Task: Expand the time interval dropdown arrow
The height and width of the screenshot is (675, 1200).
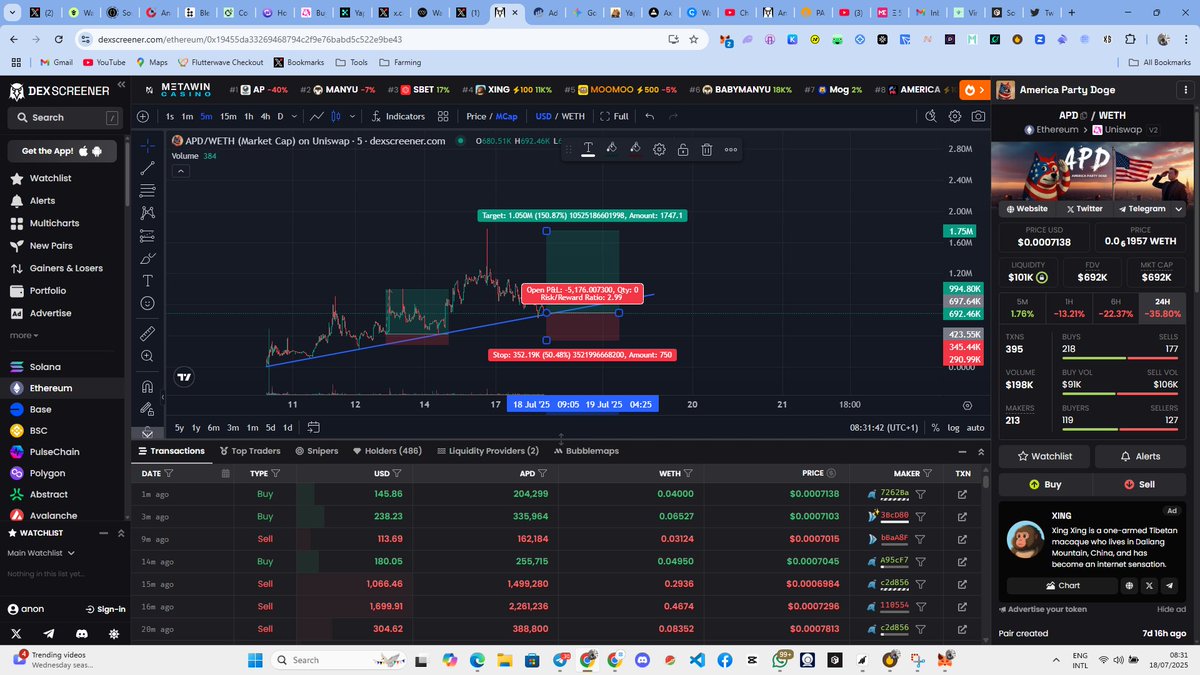Action: (293, 116)
